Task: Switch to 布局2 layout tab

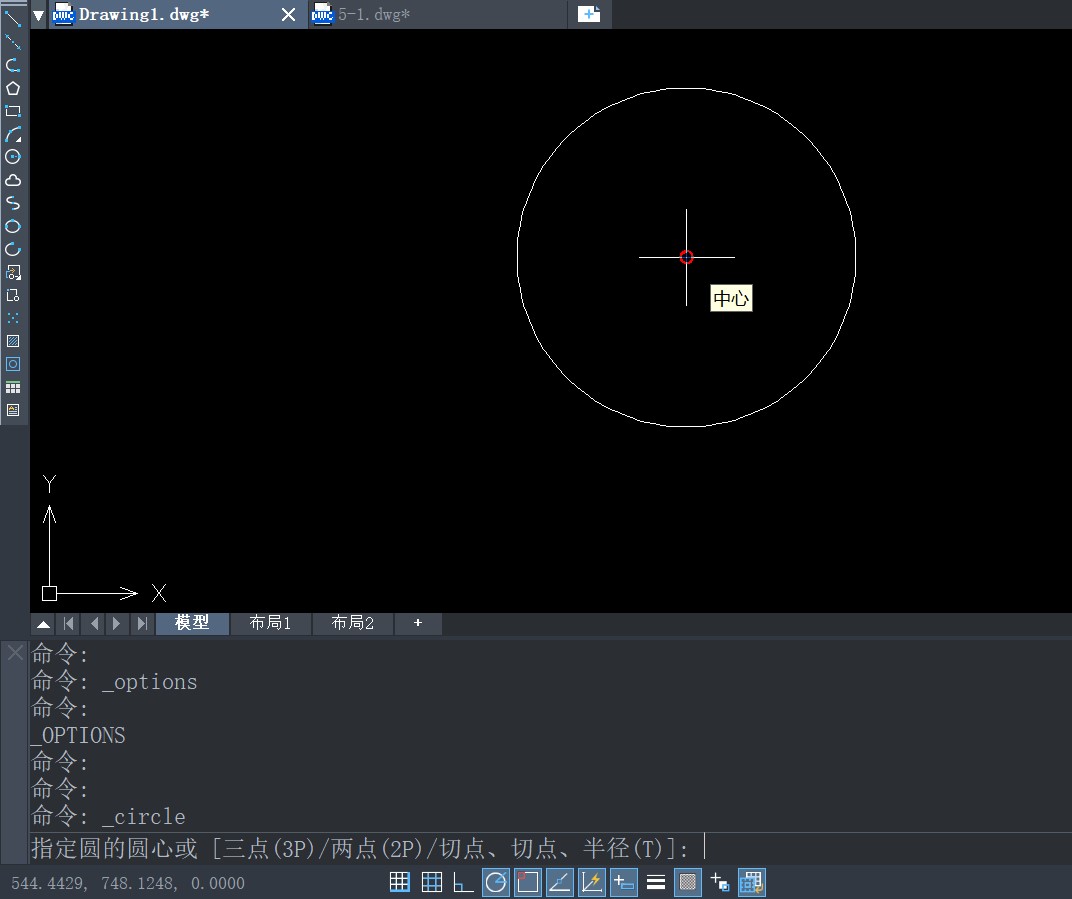Action: pyautogui.click(x=352, y=623)
